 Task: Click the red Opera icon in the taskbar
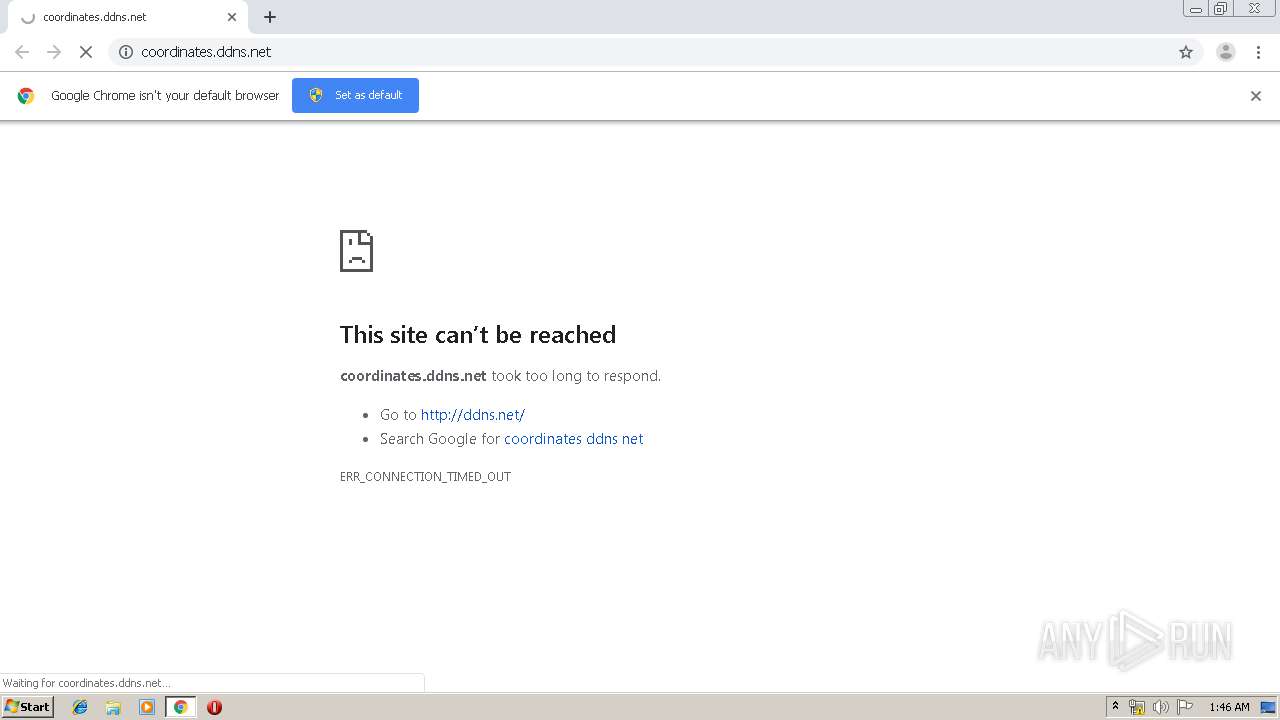coord(214,707)
